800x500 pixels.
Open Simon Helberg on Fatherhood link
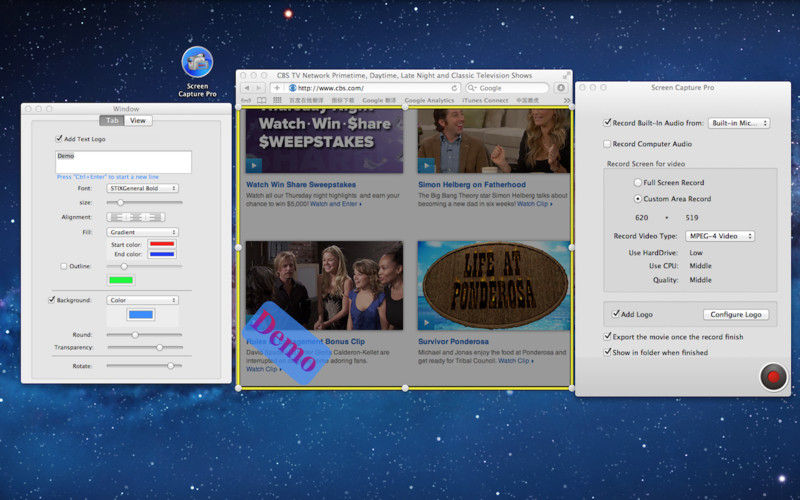coord(472,184)
